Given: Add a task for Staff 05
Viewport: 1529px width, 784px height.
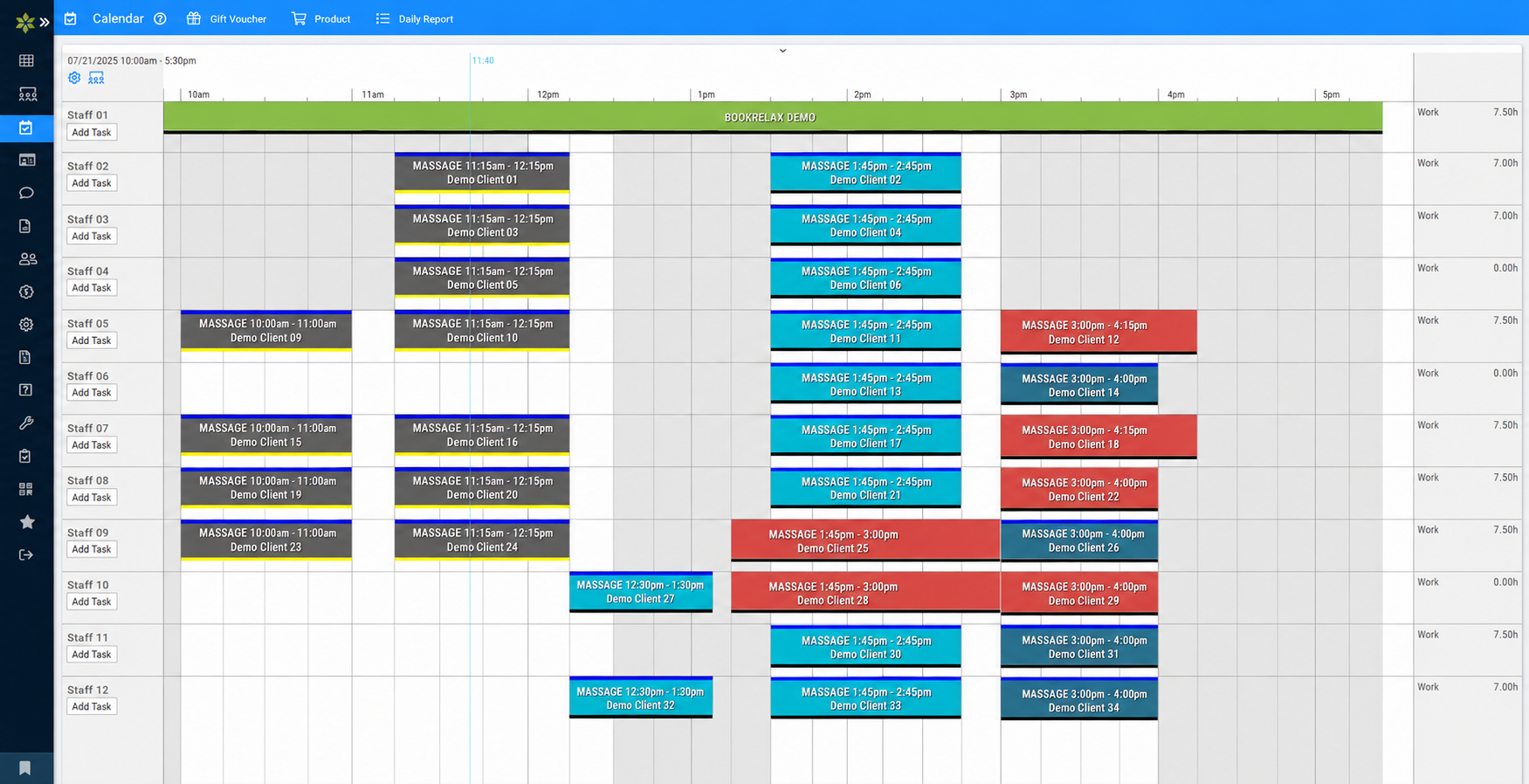Looking at the screenshot, I should (x=92, y=340).
